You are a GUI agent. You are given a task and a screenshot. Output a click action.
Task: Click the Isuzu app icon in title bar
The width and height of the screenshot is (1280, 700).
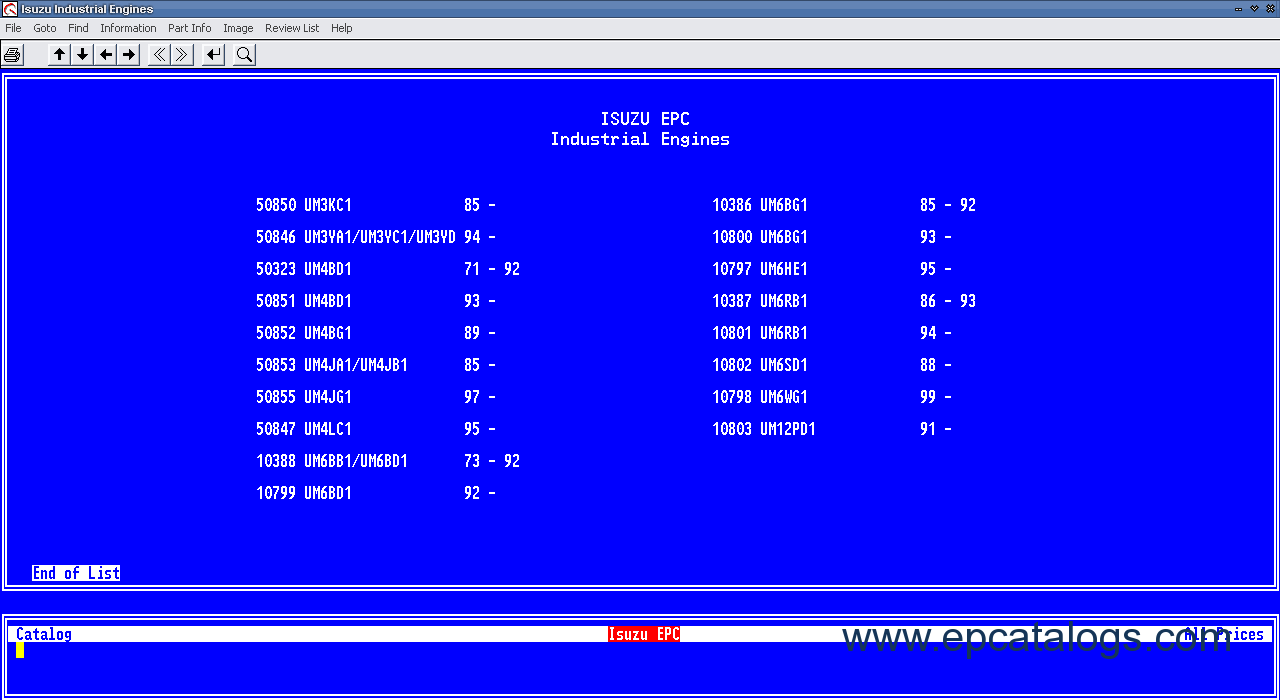coord(9,9)
